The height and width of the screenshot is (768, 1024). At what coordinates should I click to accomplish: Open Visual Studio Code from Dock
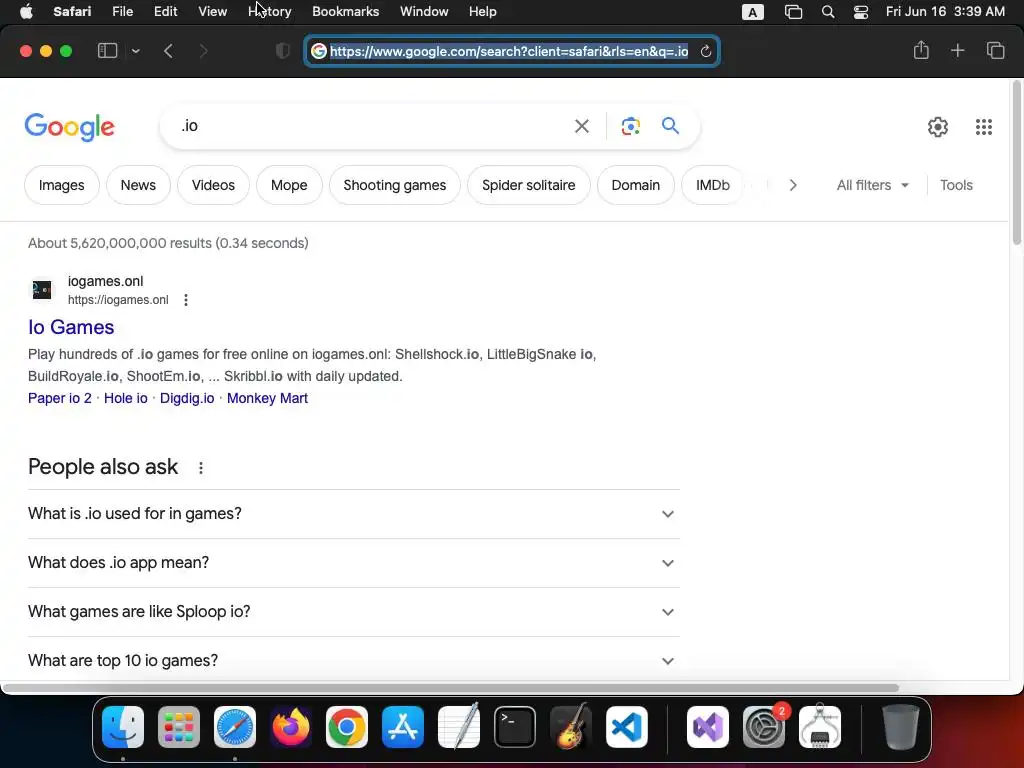point(627,727)
